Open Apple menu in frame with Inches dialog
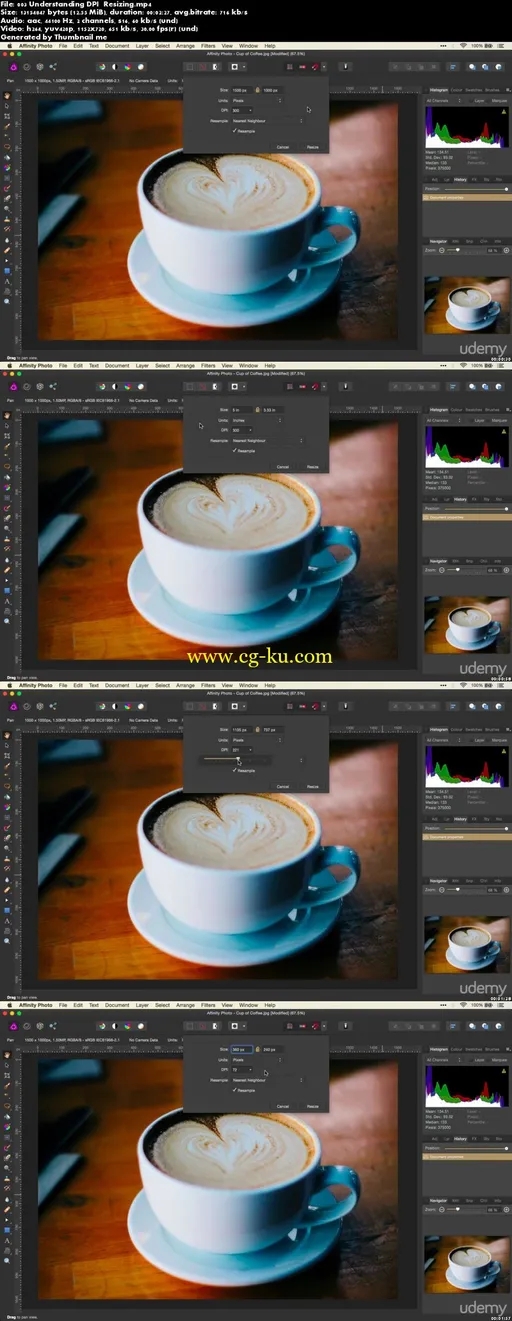The width and height of the screenshot is (512, 1321). click(8, 366)
